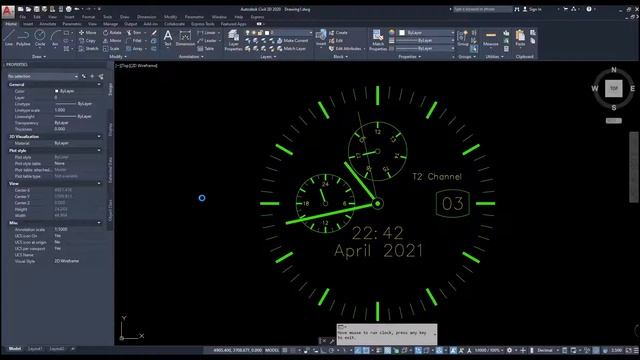
Task: Open the No selection dropdown in Properties
Action: click(x=43, y=76)
